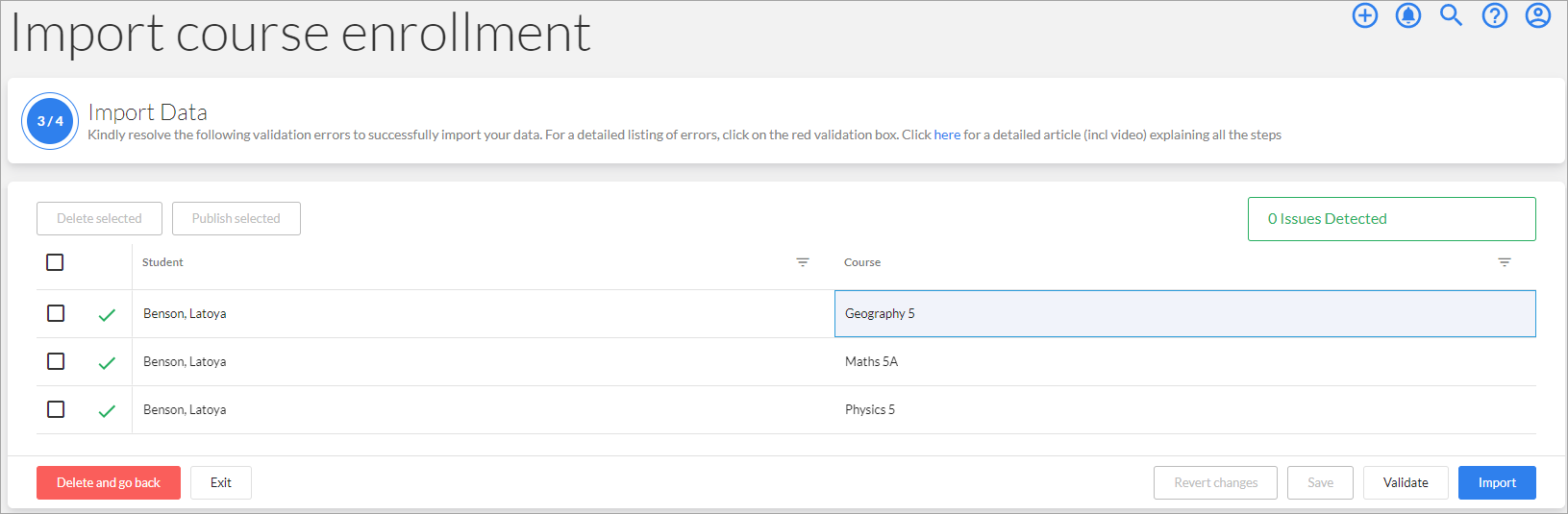Open the notifications bell icon

pyautogui.click(x=1408, y=15)
